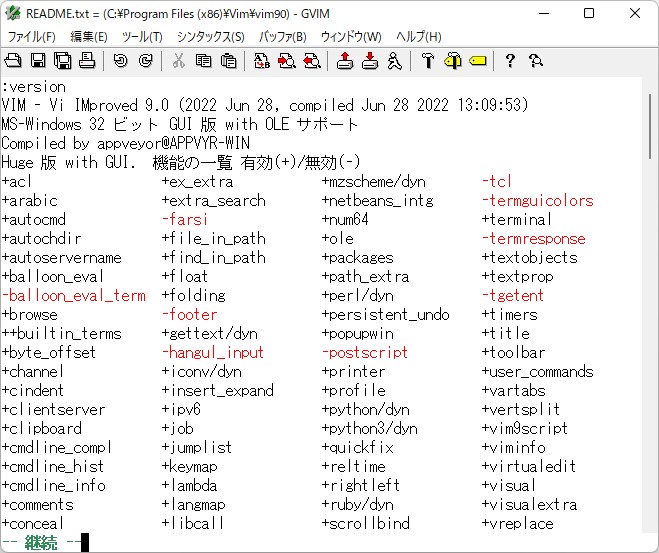Click the -tgetent feature text
The height and width of the screenshot is (553, 659).
(513, 295)
